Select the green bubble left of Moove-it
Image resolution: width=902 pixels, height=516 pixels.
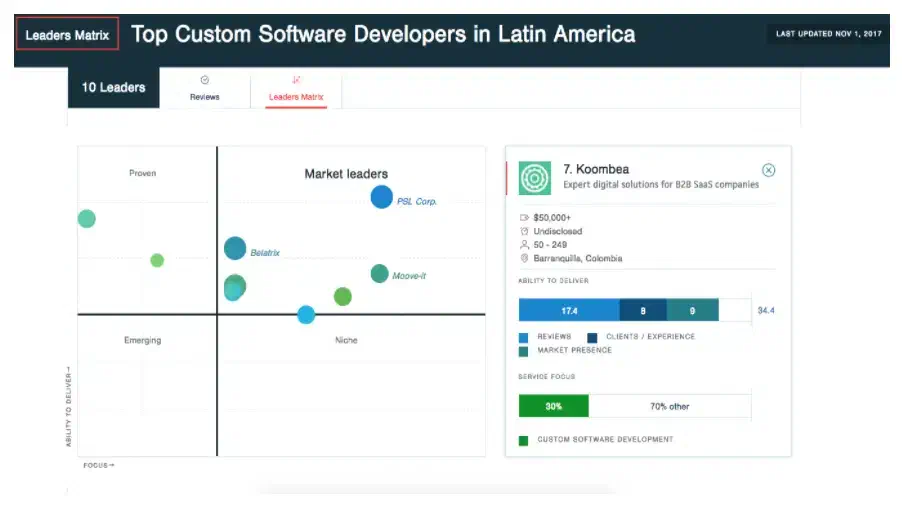pyautogui.click(x=342, y=296)
